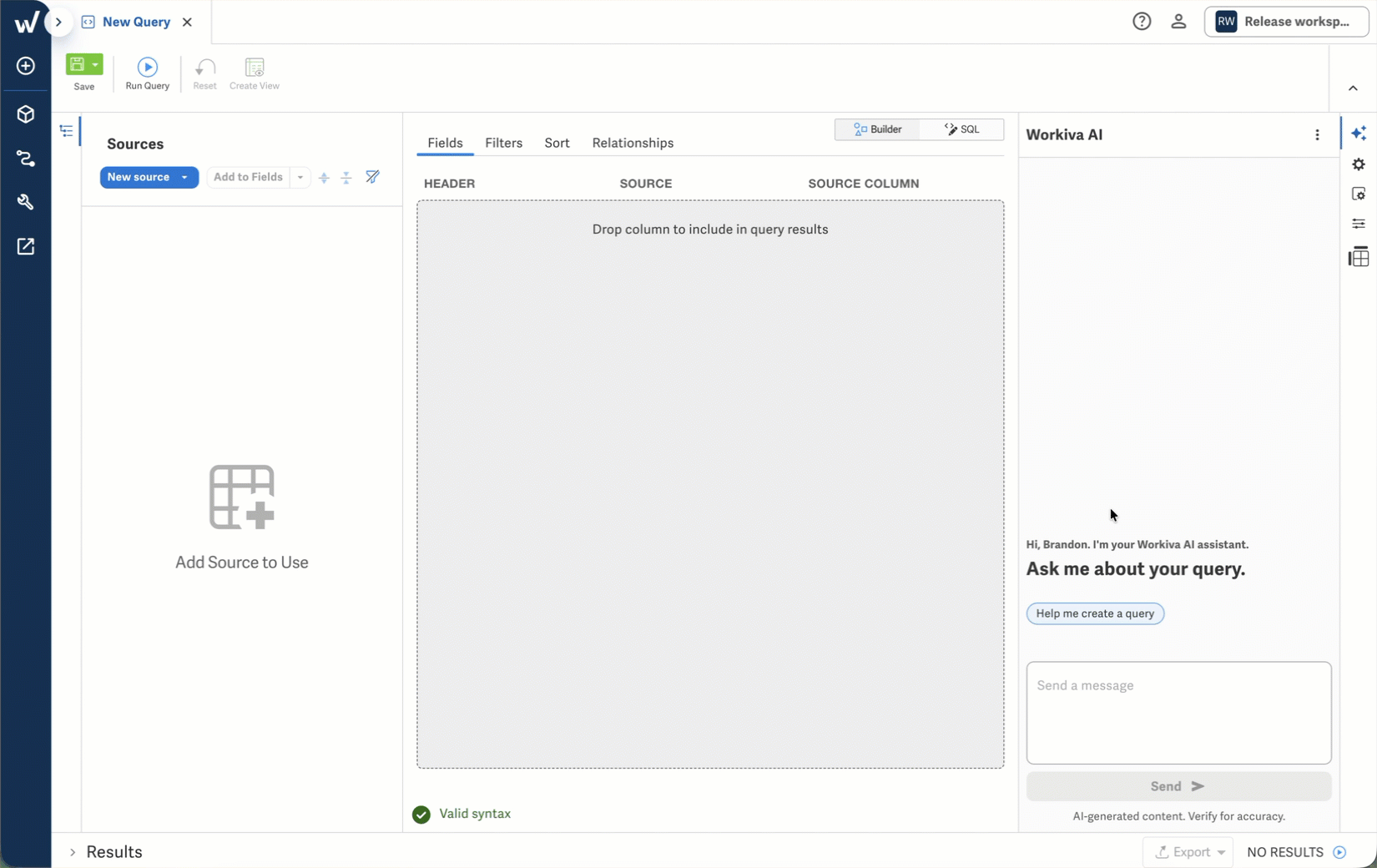Click the Workiva logo in the sidebar
This screenshot has height=868, width=1377.
coord(26,22)
